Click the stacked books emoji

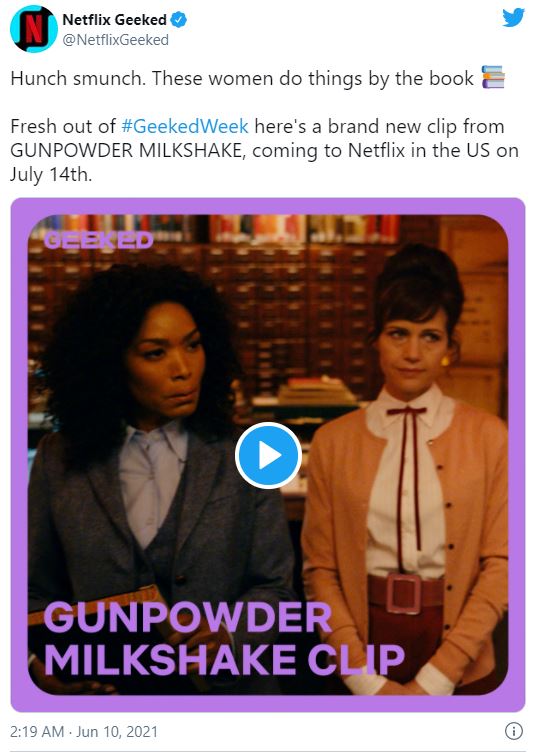pos(493,77)
